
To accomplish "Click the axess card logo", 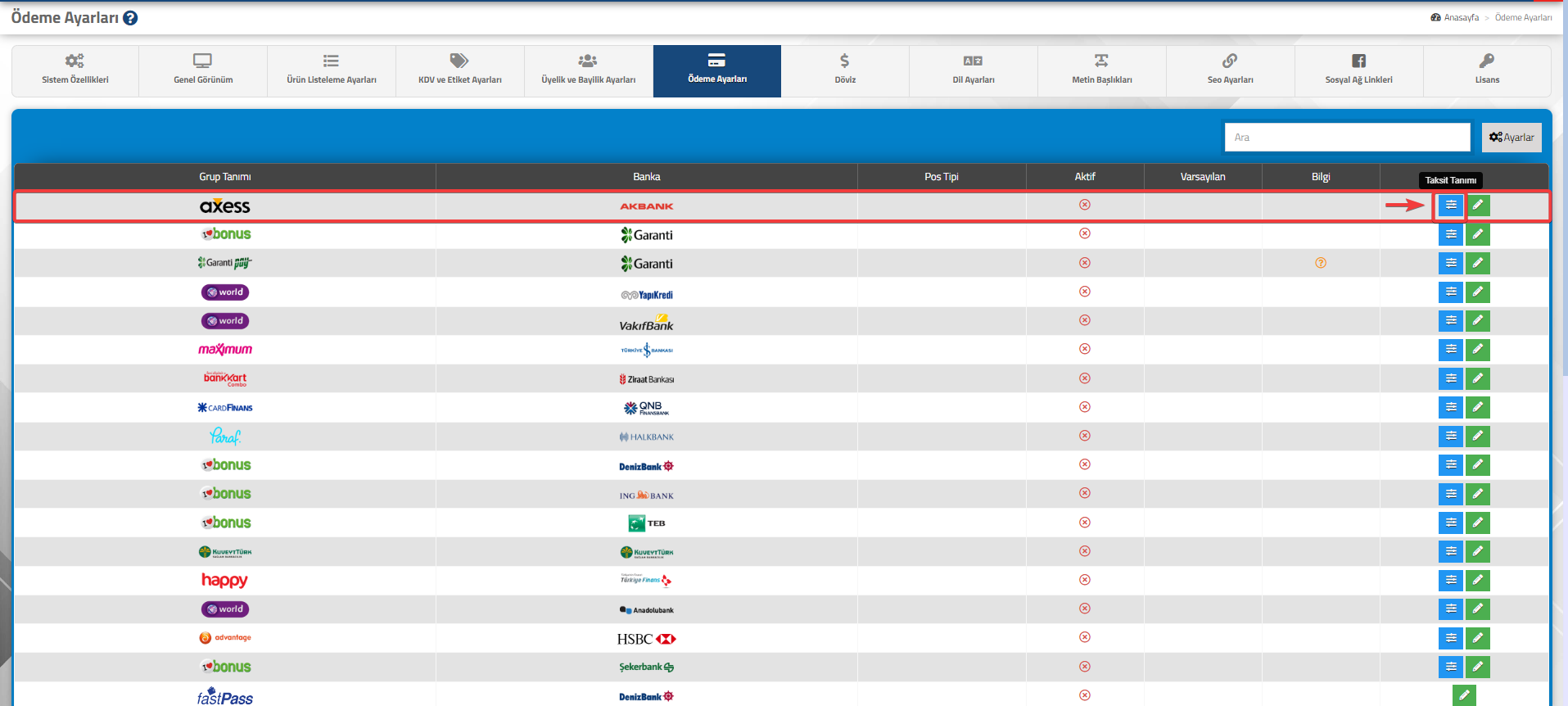I will tap(225, 206).
